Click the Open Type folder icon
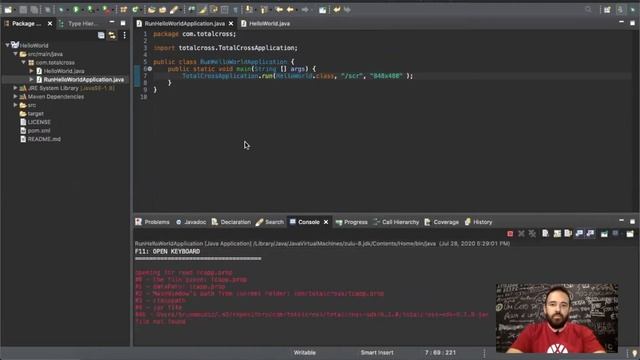Viewport: 640px width, 360px height. [x=151, y=9]
